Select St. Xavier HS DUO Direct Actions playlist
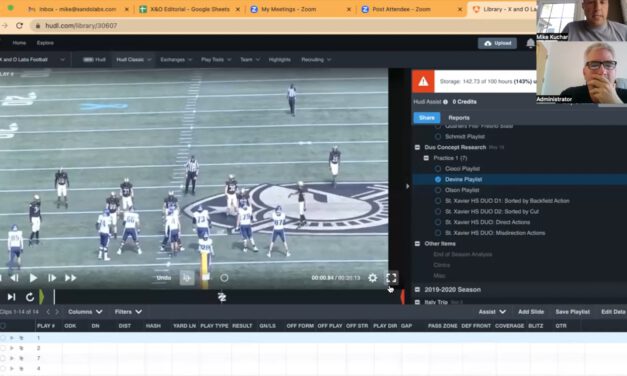The image size is (627, 376). coord(438,222)
